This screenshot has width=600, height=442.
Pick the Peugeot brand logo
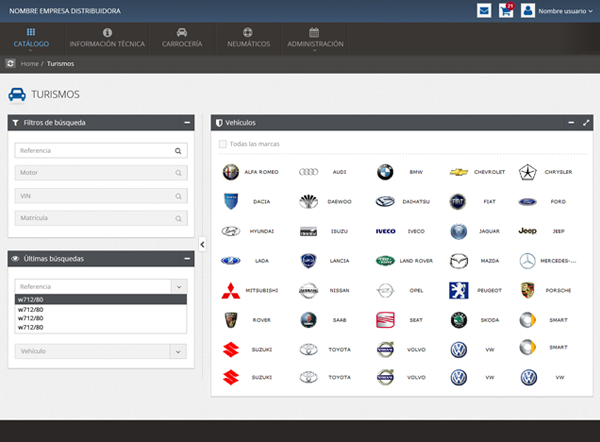458,291
